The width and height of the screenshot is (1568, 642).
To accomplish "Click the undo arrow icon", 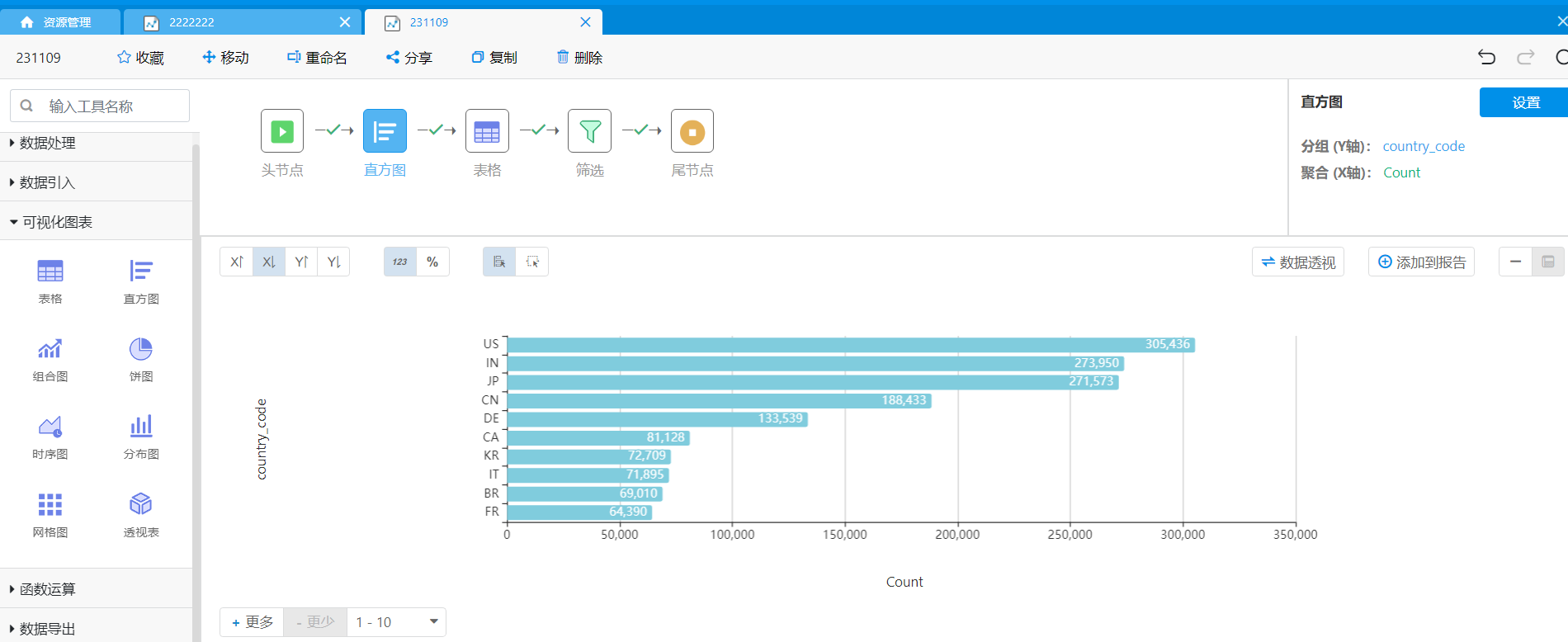I will click(x=1486, y=57).
